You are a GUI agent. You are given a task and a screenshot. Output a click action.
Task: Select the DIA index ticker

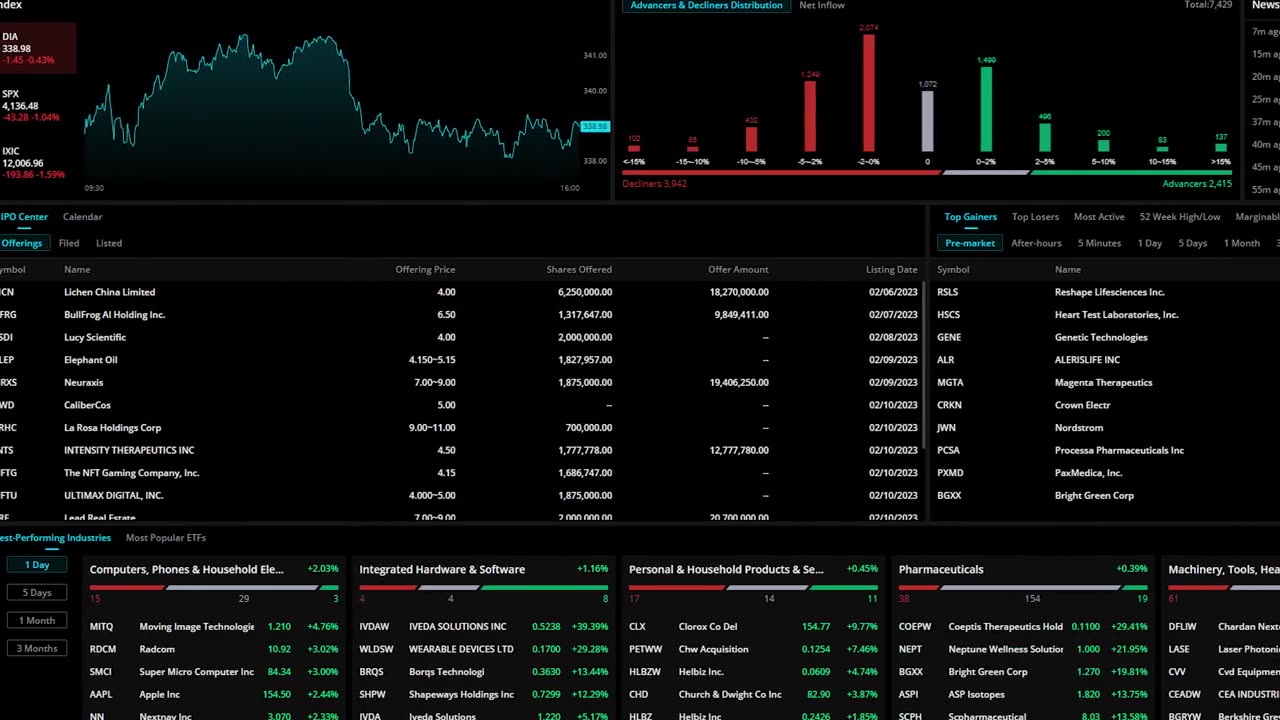tap(38, 48)
